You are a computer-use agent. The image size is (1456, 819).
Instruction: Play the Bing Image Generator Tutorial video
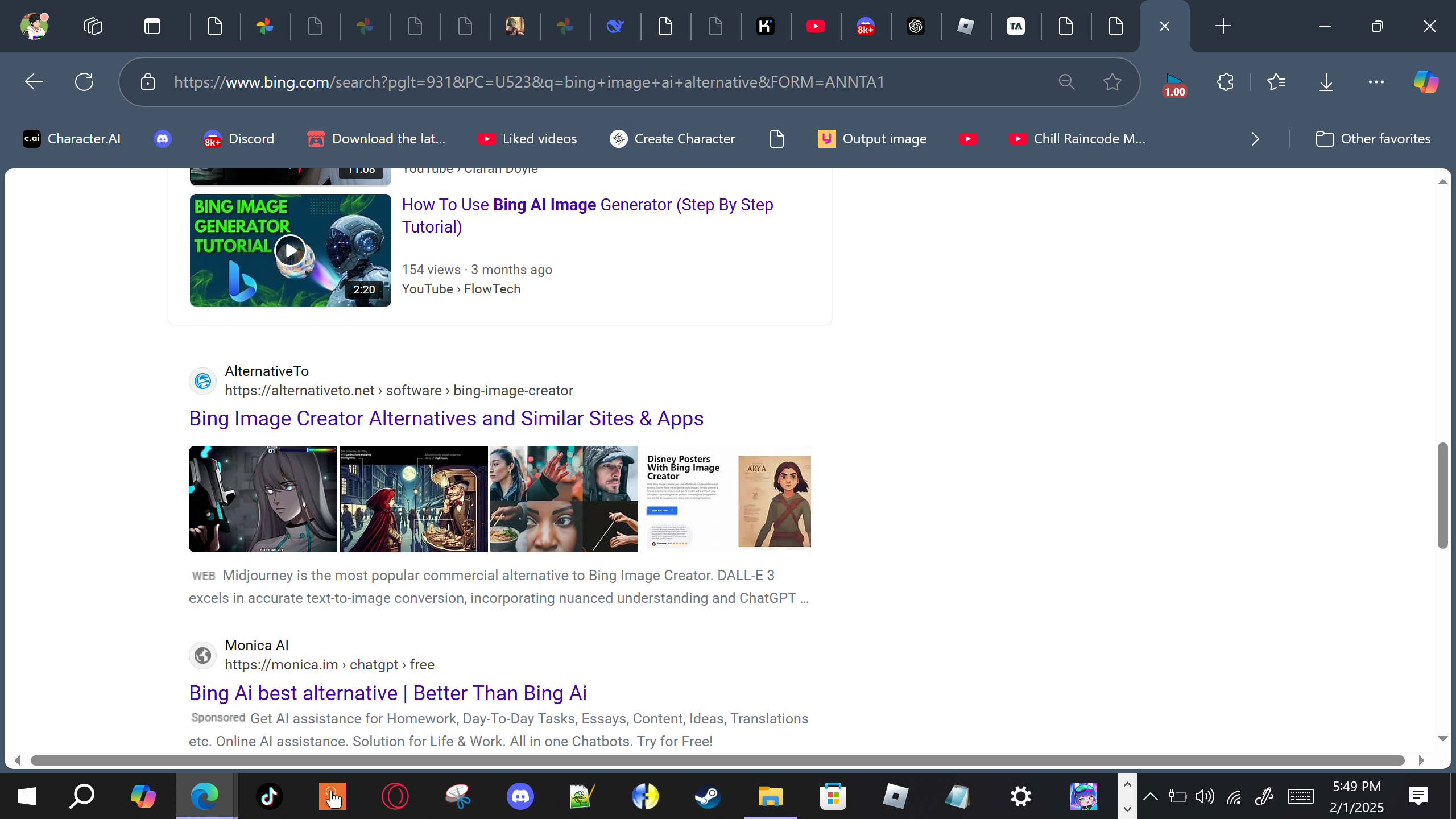(x=290, y=250)
